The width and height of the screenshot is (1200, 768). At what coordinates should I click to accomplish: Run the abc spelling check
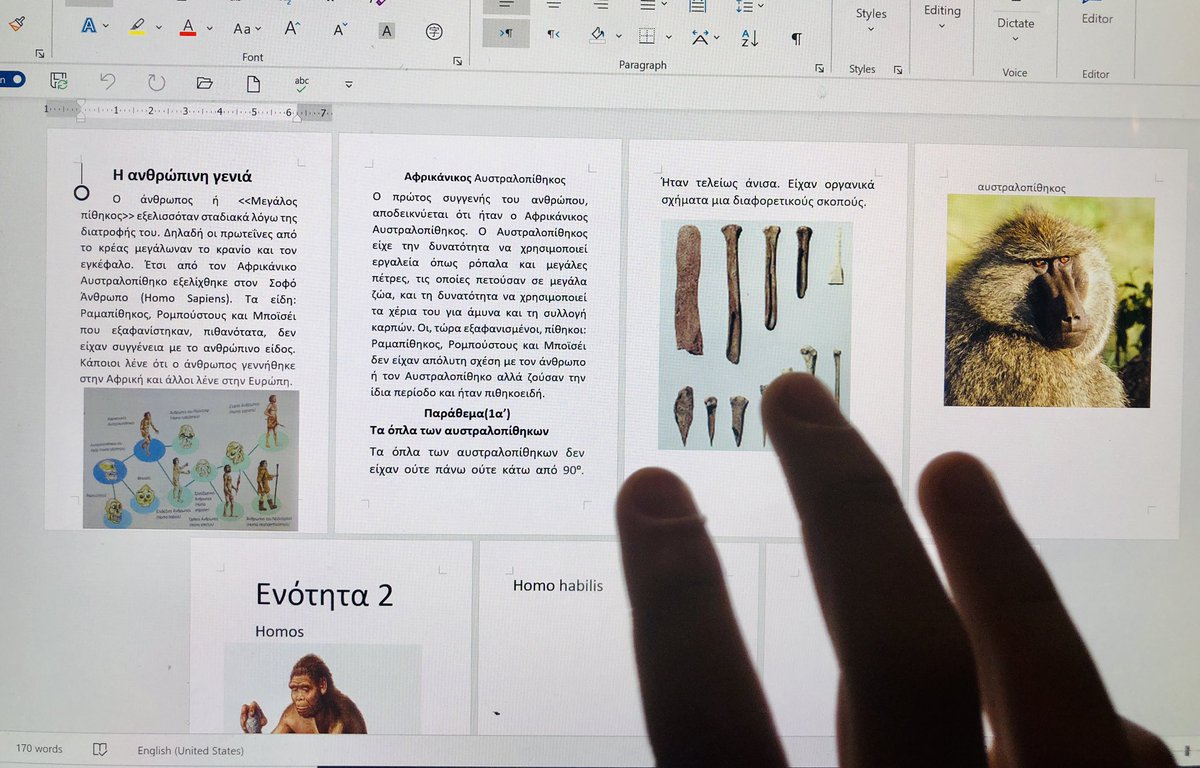(302, 84)
